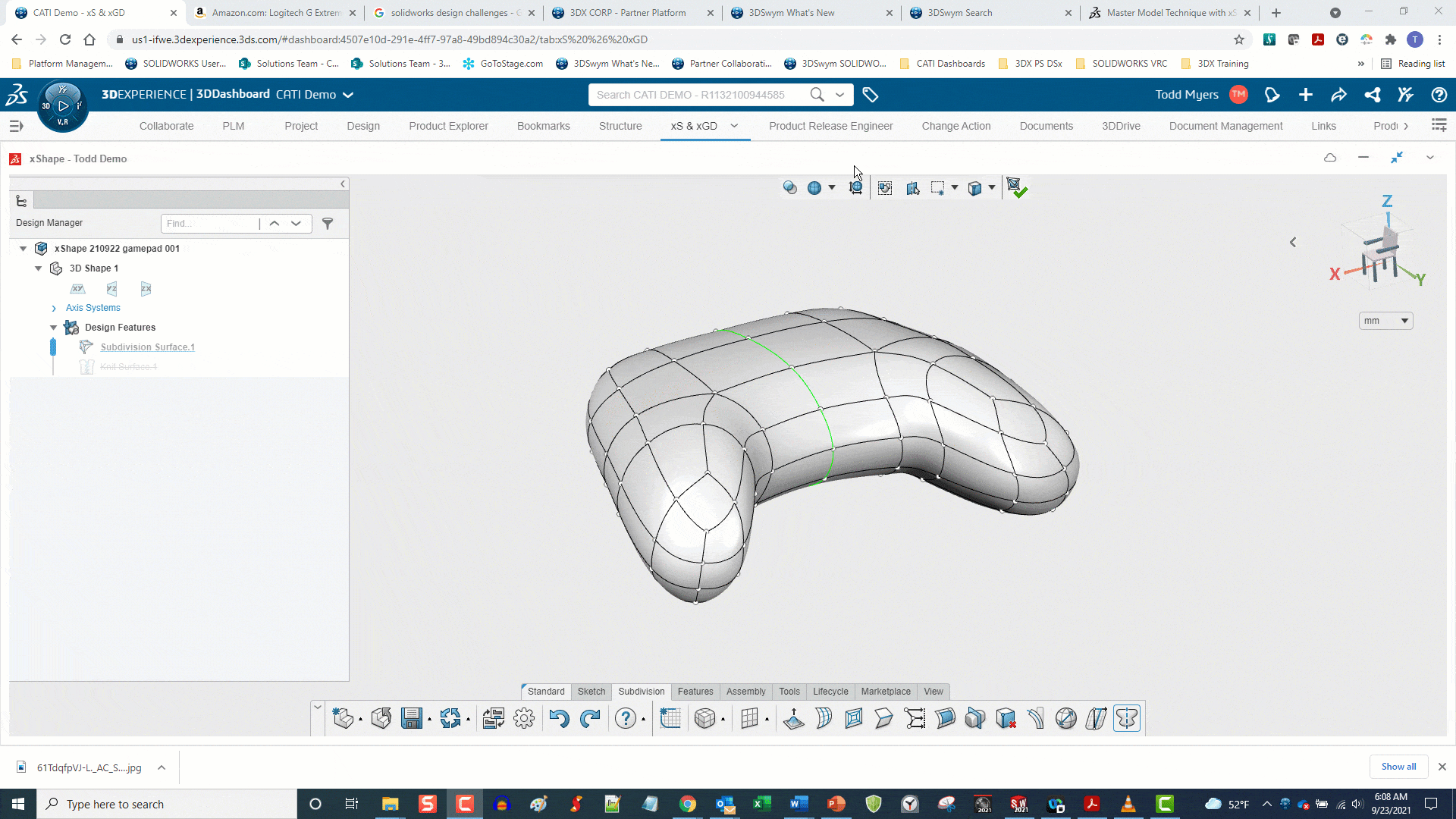The image size is (1456, 819).
Task: Click the Undo button in toolbar
Action: click(559, 718)
